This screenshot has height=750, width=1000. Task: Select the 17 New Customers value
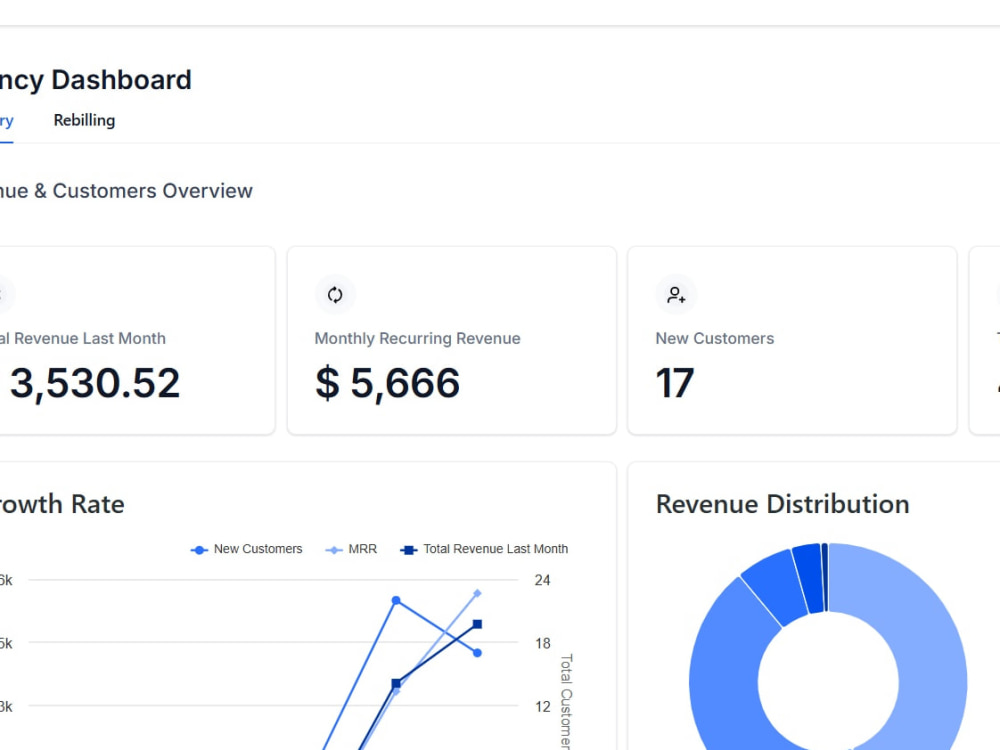point(675,383)
